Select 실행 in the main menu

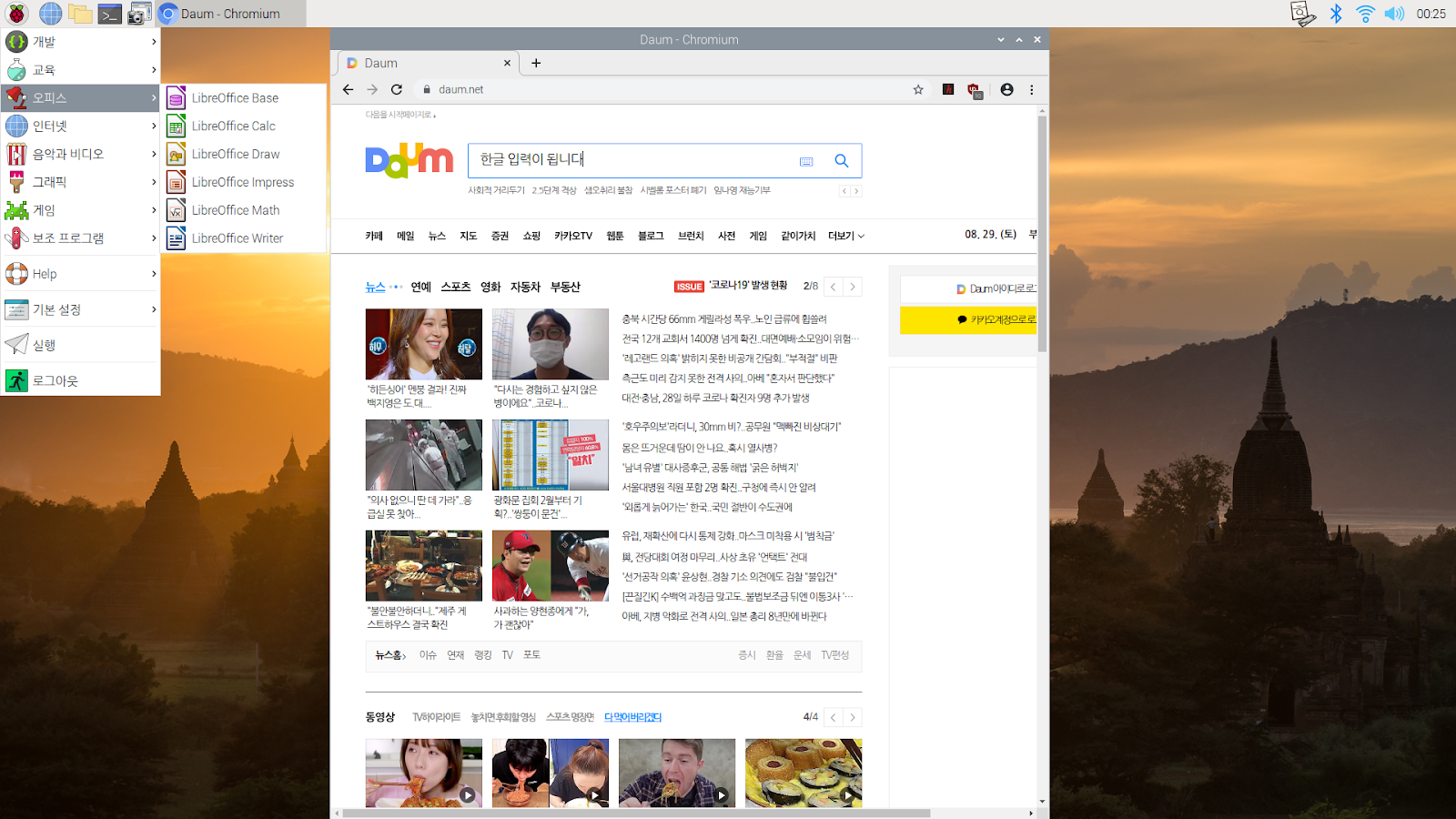[81, 345]
